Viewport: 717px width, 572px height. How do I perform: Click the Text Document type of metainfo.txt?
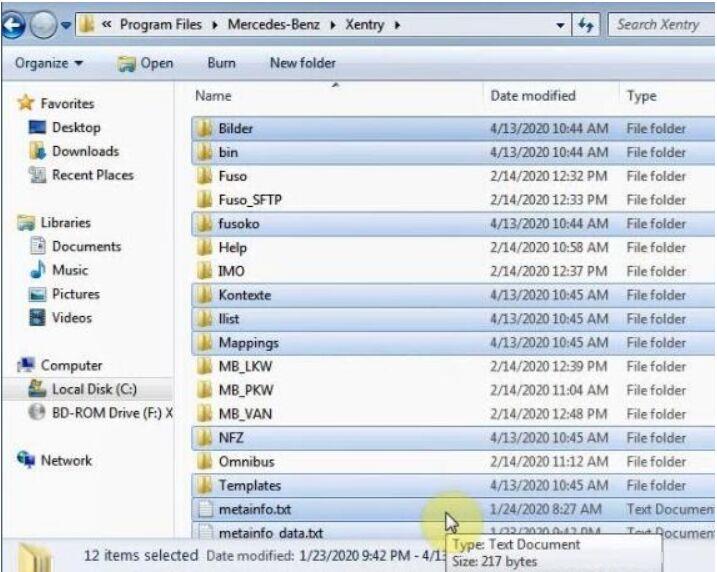(670, 509)
